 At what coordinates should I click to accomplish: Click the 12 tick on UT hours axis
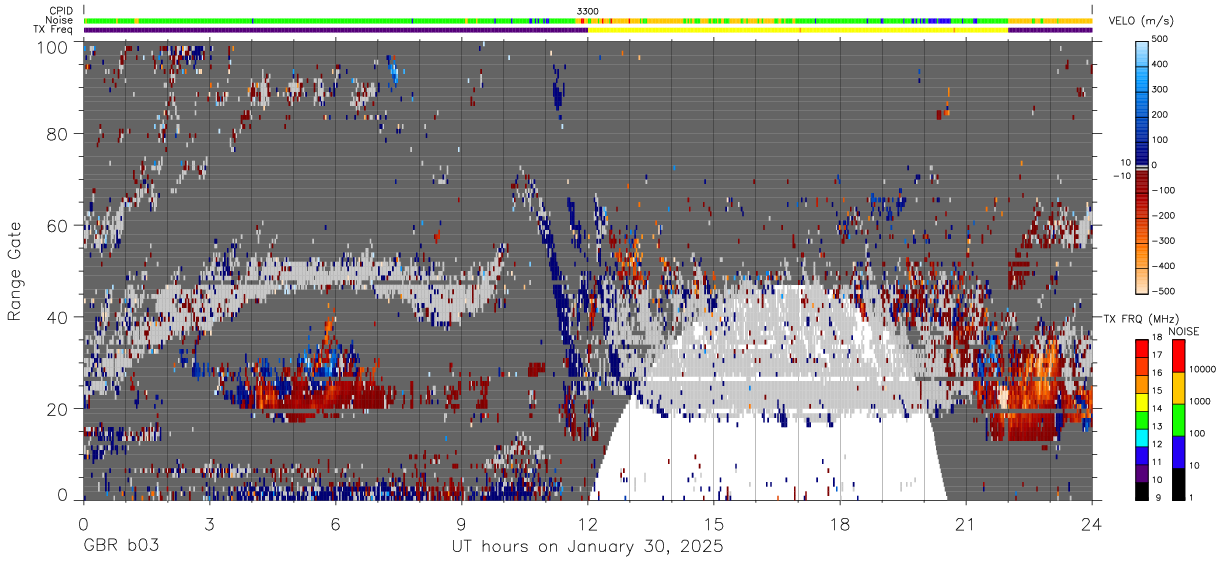588,523
